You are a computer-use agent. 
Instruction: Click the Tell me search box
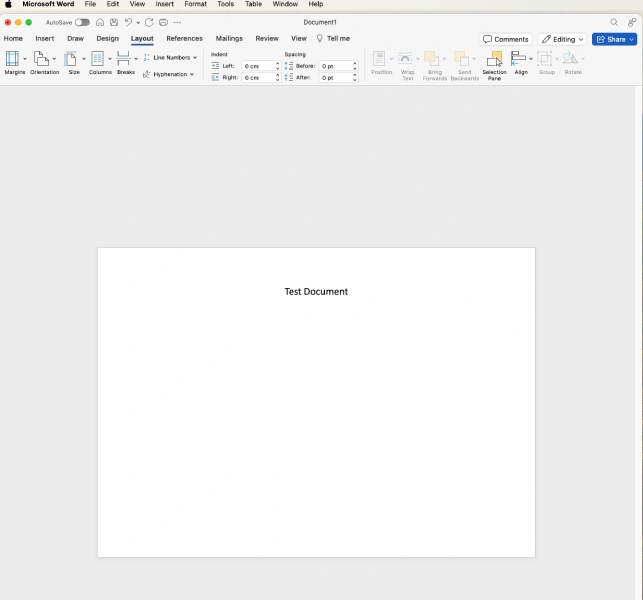point(333,39)
